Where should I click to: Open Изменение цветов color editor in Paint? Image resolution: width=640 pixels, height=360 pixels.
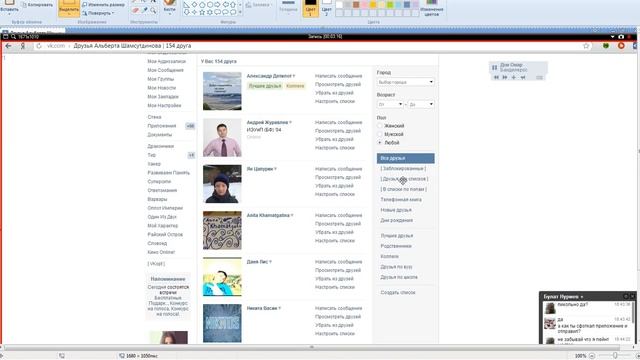coord(431,8)
